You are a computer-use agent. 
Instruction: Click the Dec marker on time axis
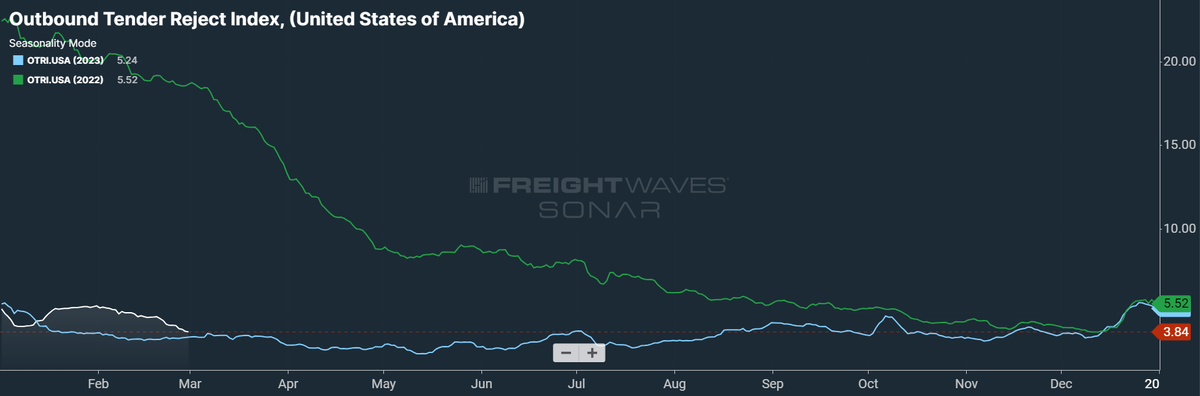[x=1062, y=384]
